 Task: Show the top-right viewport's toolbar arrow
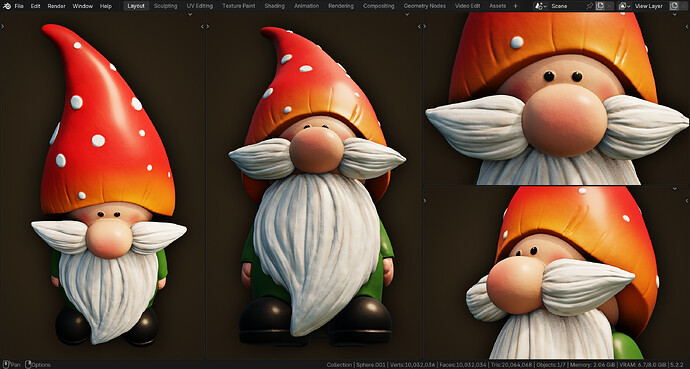click(x=425, y=26)
